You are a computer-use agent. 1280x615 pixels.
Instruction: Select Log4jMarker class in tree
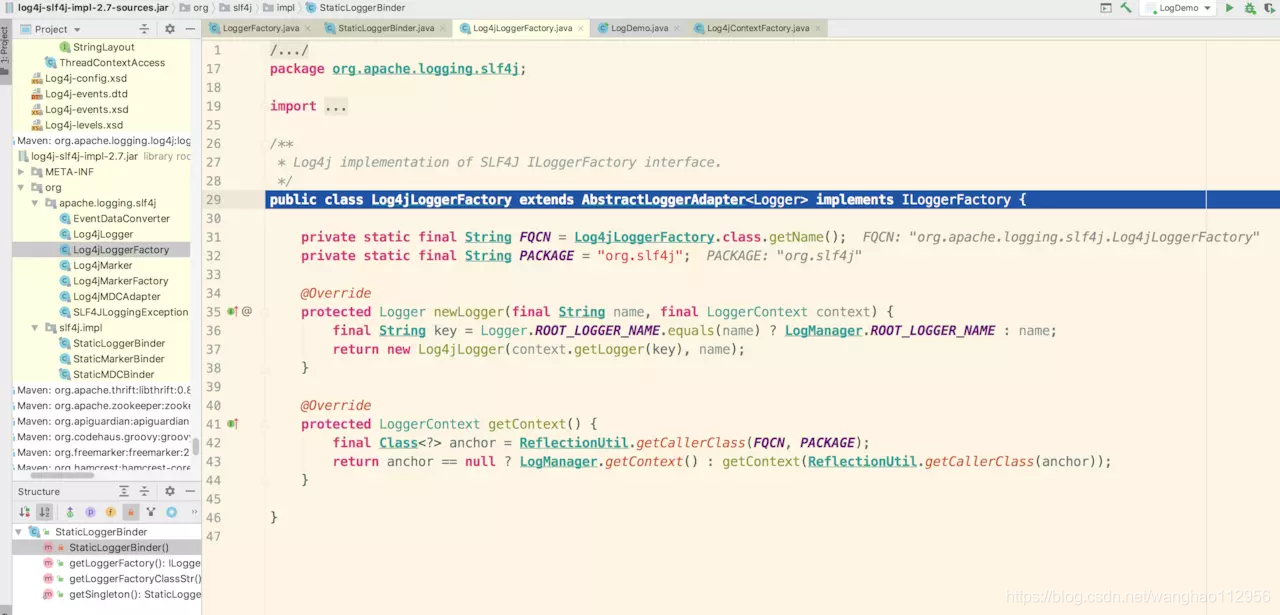click(102, 265)
